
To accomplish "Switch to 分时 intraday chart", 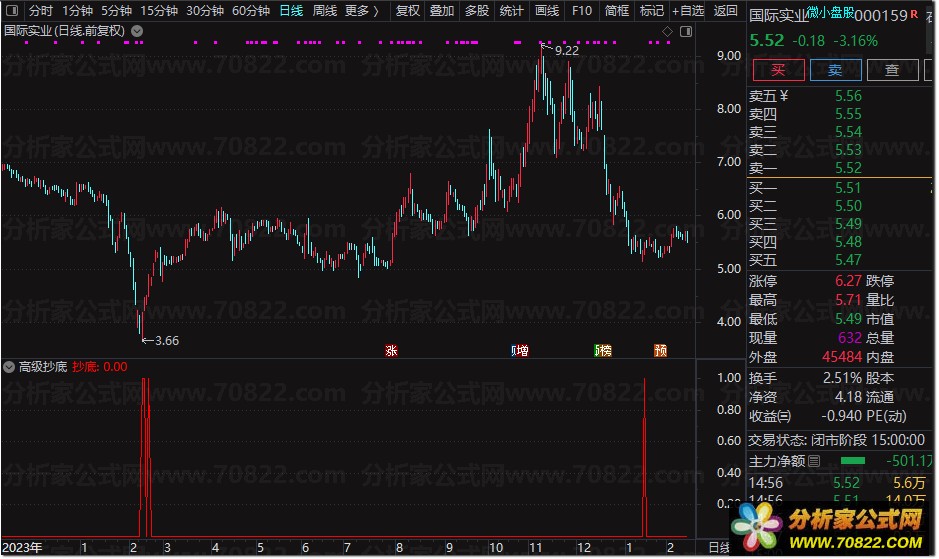I will pyautogui.click(x=40, y=10).
